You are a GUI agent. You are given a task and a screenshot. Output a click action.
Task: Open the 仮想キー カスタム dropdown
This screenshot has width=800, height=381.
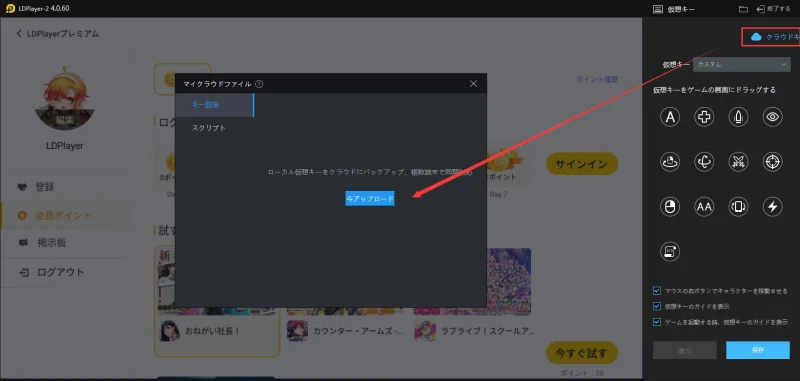click(x=742, y=64)
